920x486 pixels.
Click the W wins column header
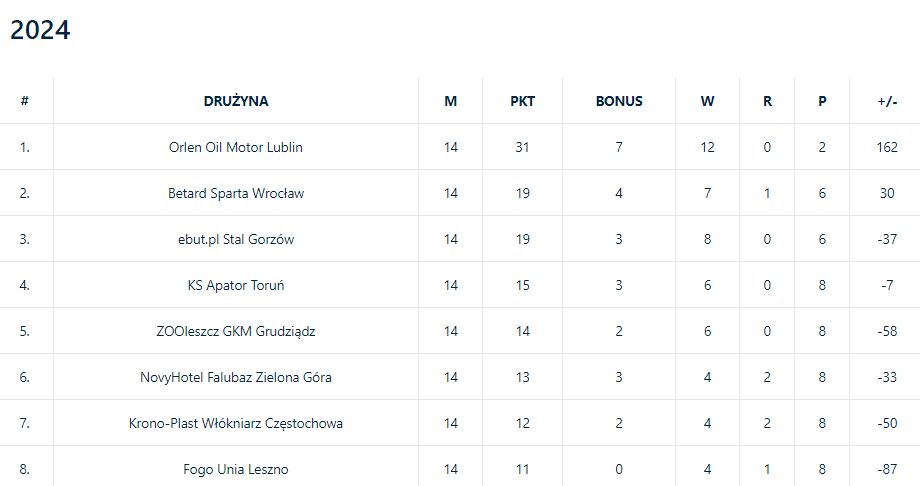[708, 101]
